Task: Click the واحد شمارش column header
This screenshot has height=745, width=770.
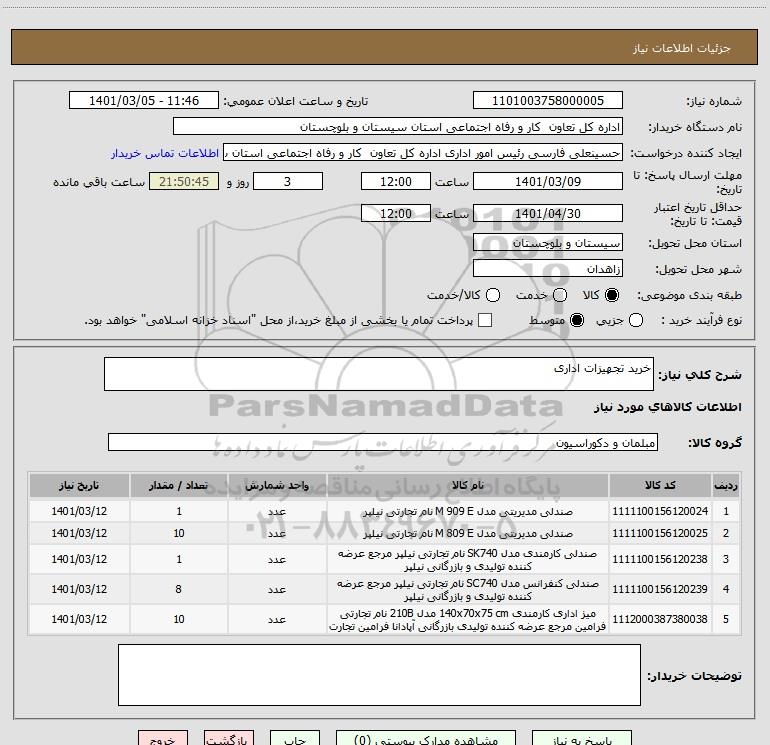Action: [277, 486]
